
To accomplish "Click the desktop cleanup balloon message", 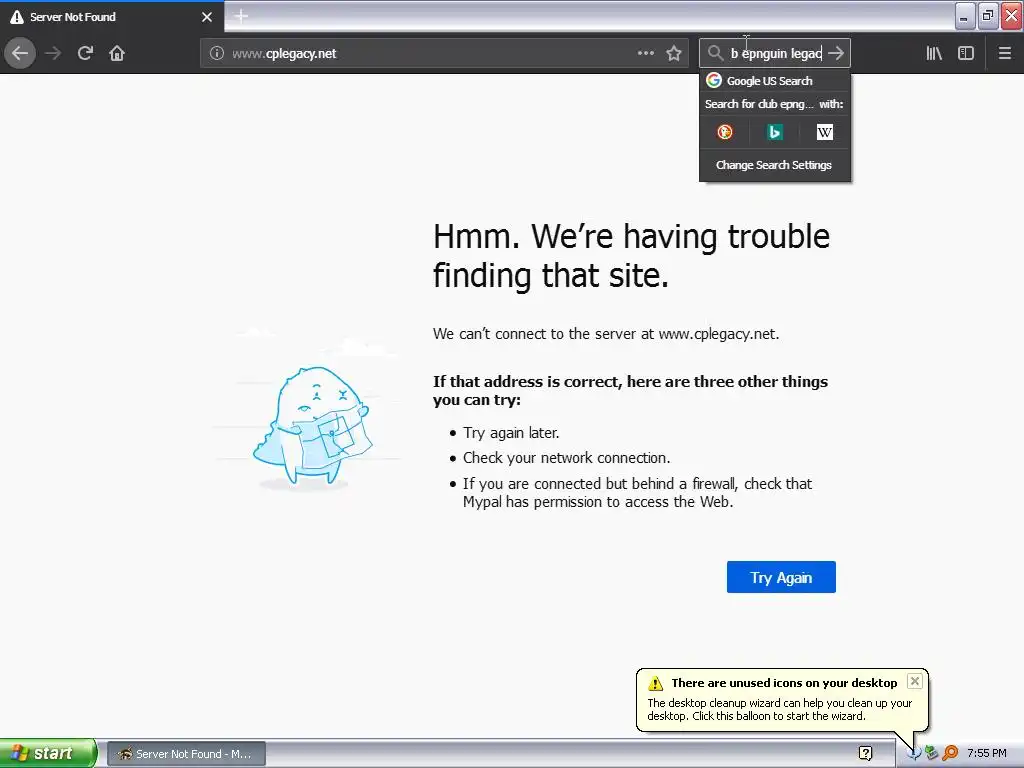I will pyautogui.click(x=779, y=710).
